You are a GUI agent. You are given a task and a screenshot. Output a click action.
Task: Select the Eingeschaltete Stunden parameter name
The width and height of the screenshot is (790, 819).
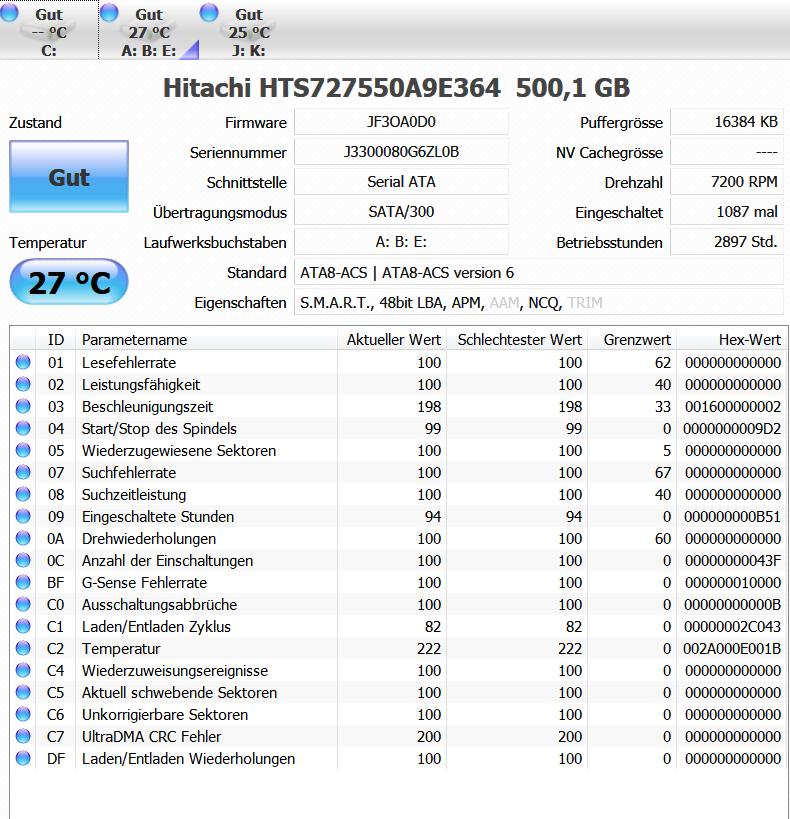(158, 517)
